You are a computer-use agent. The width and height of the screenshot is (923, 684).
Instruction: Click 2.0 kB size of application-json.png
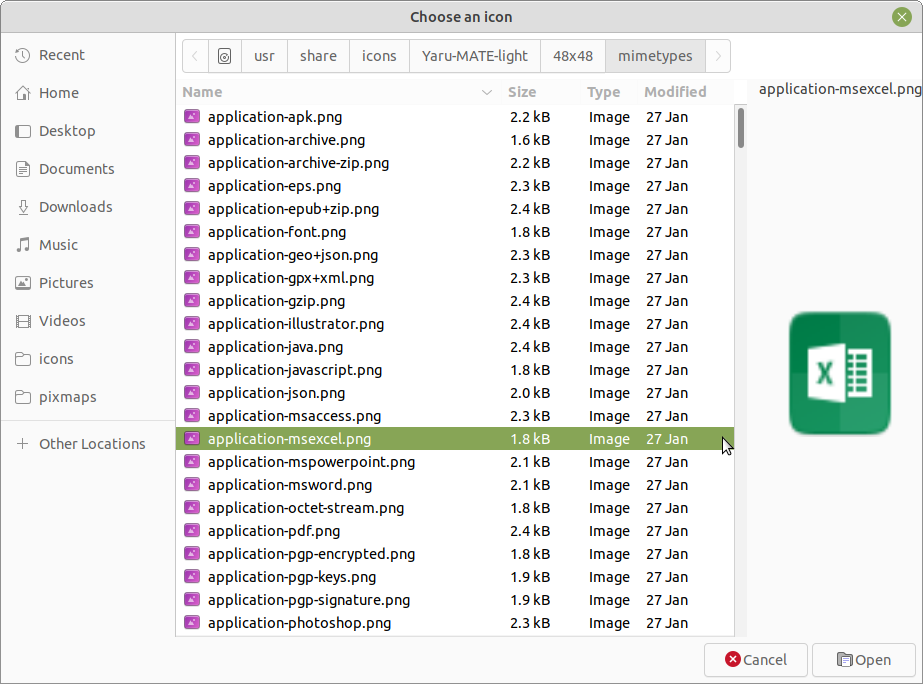pyautogui.click(x=530, y=393)
